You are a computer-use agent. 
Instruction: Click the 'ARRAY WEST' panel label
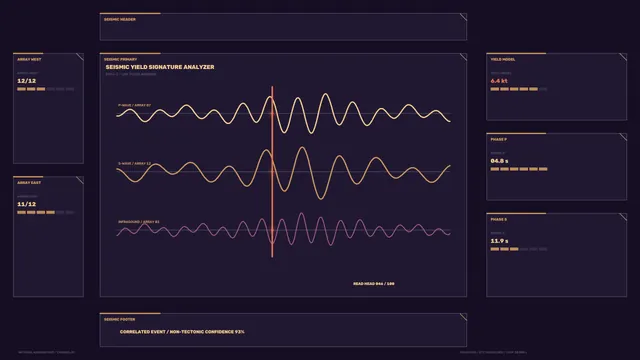pyautogui.click(x=29, y=59)
